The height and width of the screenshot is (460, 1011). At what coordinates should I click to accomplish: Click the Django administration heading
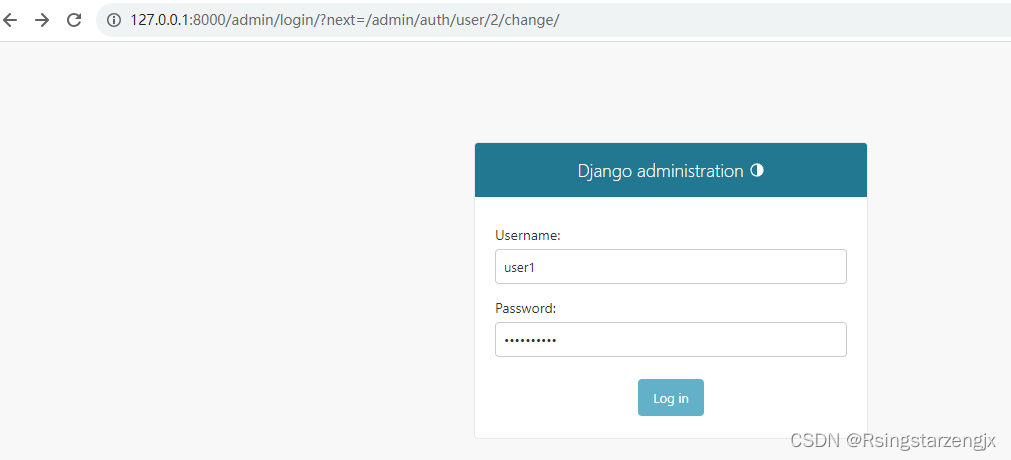click(x=660, y=171)
